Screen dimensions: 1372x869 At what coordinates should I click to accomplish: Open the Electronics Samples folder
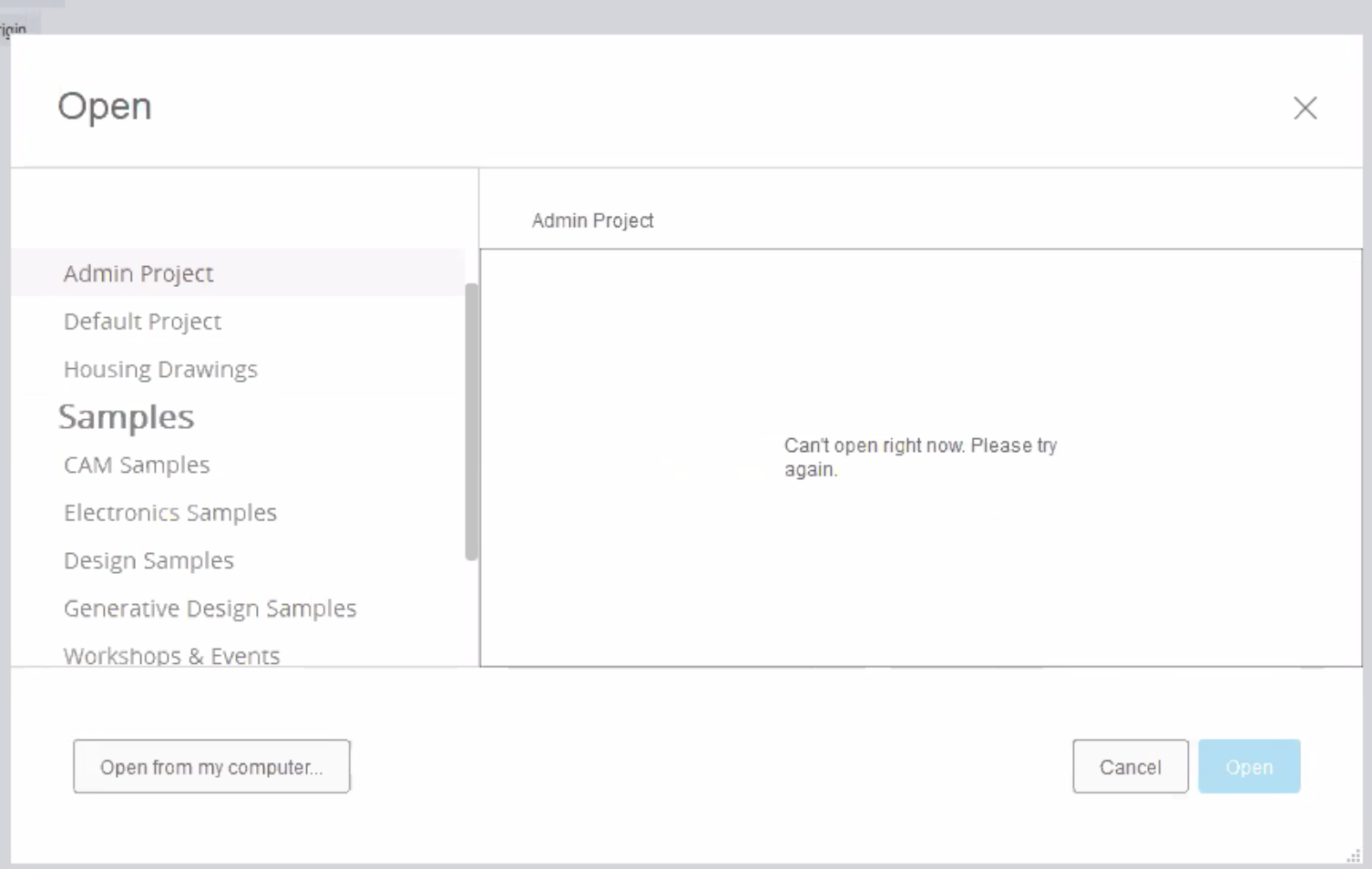169,513
